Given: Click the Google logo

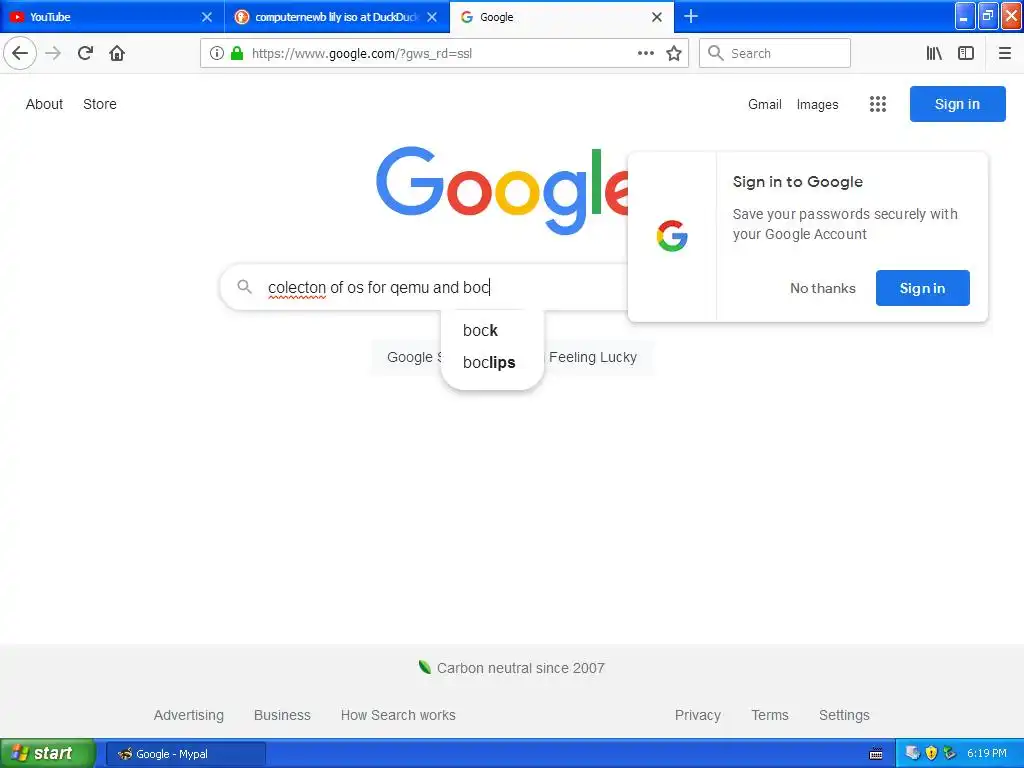Looking at the screenshot, I should [502, 189].
